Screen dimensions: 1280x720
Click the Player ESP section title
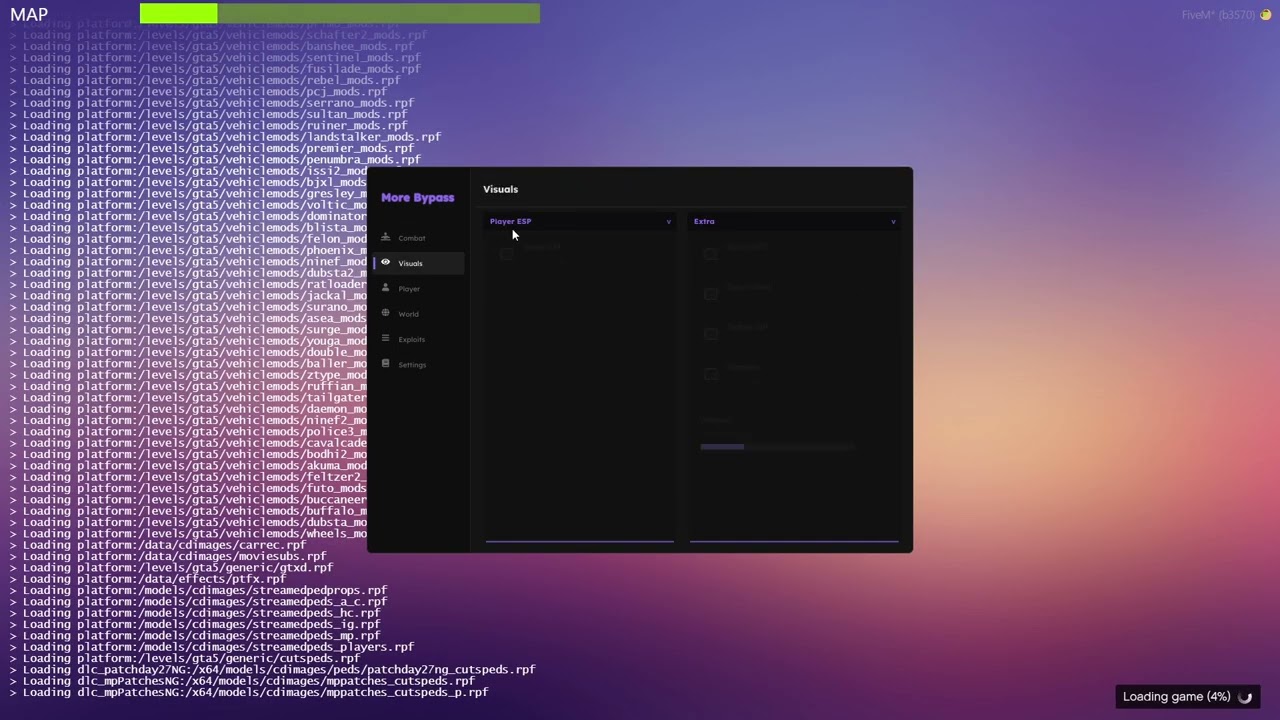tap(510, 221)
